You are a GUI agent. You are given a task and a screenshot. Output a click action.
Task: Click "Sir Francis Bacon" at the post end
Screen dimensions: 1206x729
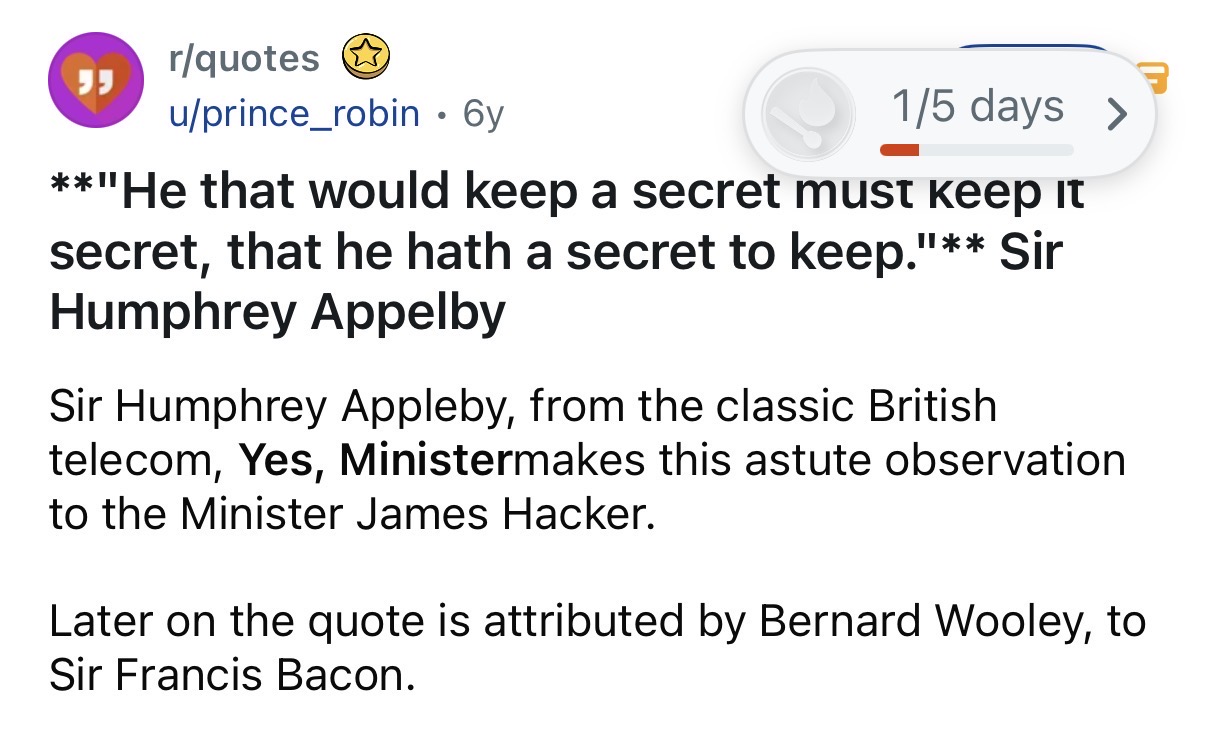pos(230,676)
